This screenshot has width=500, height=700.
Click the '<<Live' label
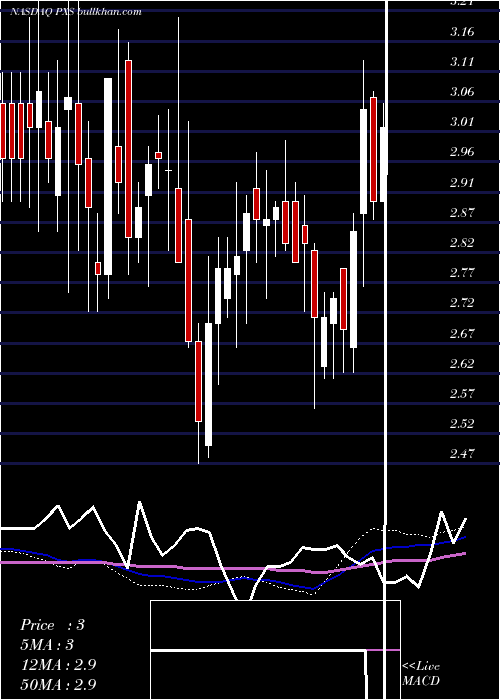(421, 667)
